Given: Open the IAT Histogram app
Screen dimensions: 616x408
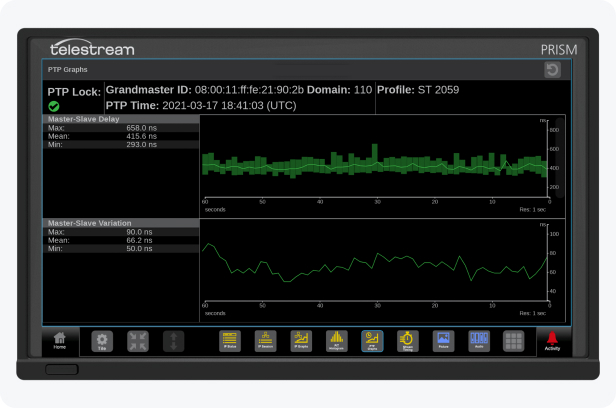Looking at the screenshot, I should click(x=337, y=341).
